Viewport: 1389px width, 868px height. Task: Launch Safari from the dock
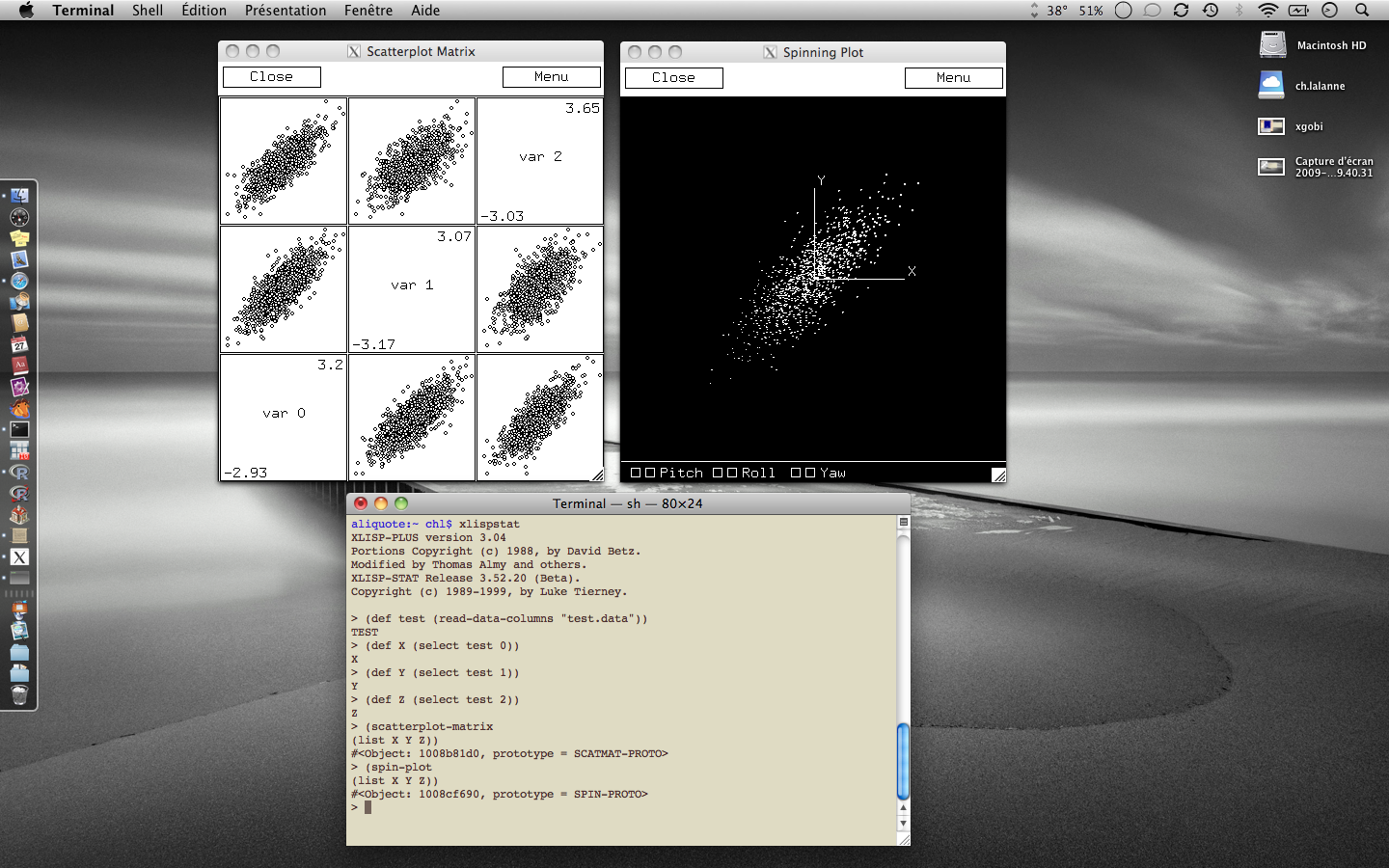pos(19,281)
